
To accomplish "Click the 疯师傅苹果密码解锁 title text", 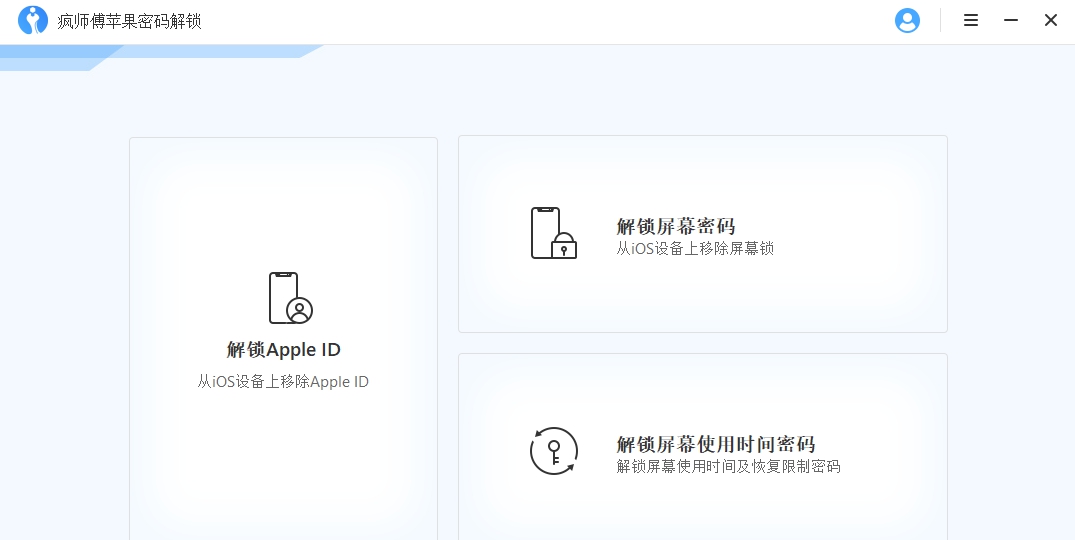I will coord(129,21).
